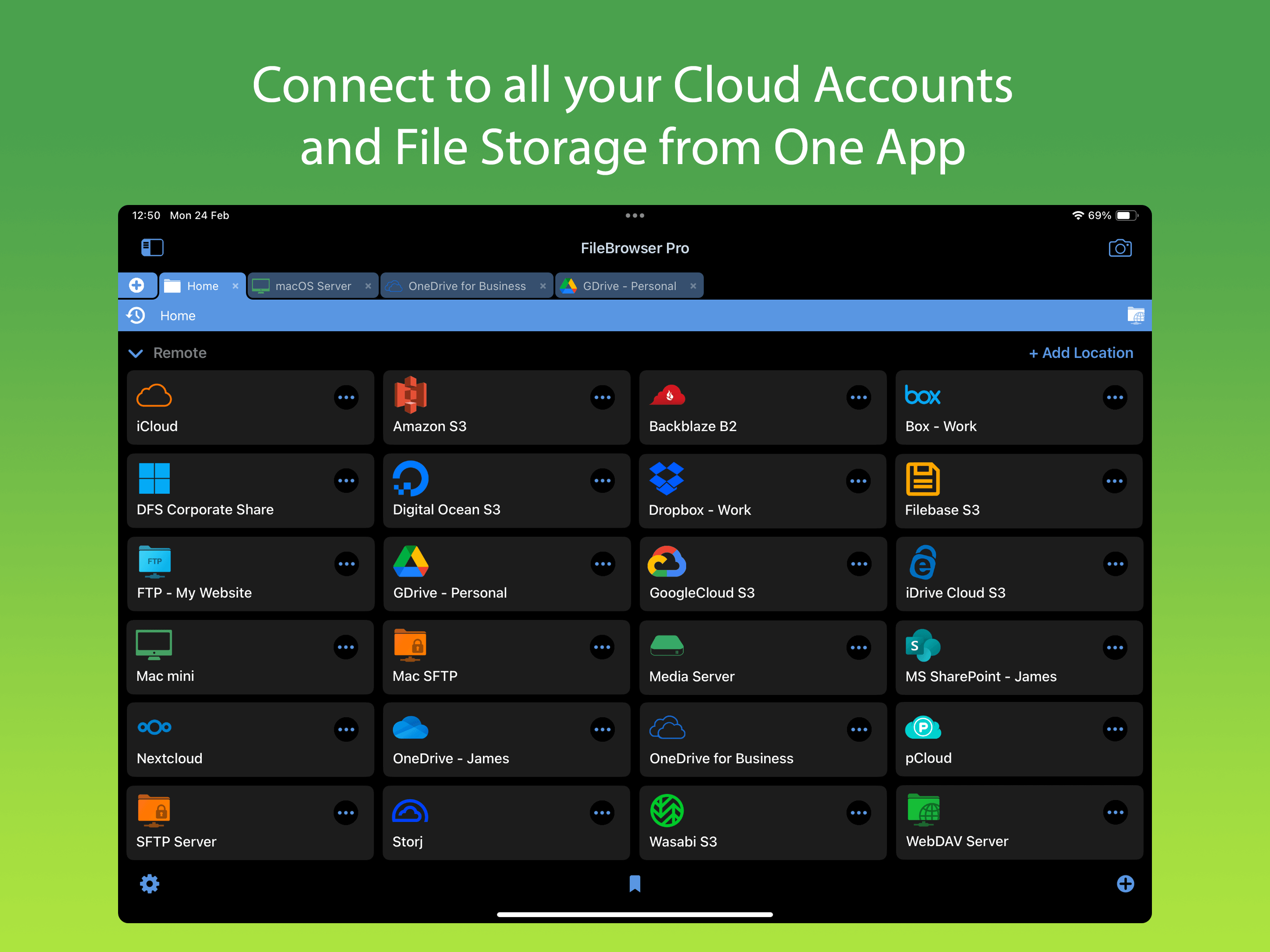Tap the Wi-Fi indicator in the status bar
Image resolution: width=1270 pixels, height=952 pixels.
point(1078,215)
